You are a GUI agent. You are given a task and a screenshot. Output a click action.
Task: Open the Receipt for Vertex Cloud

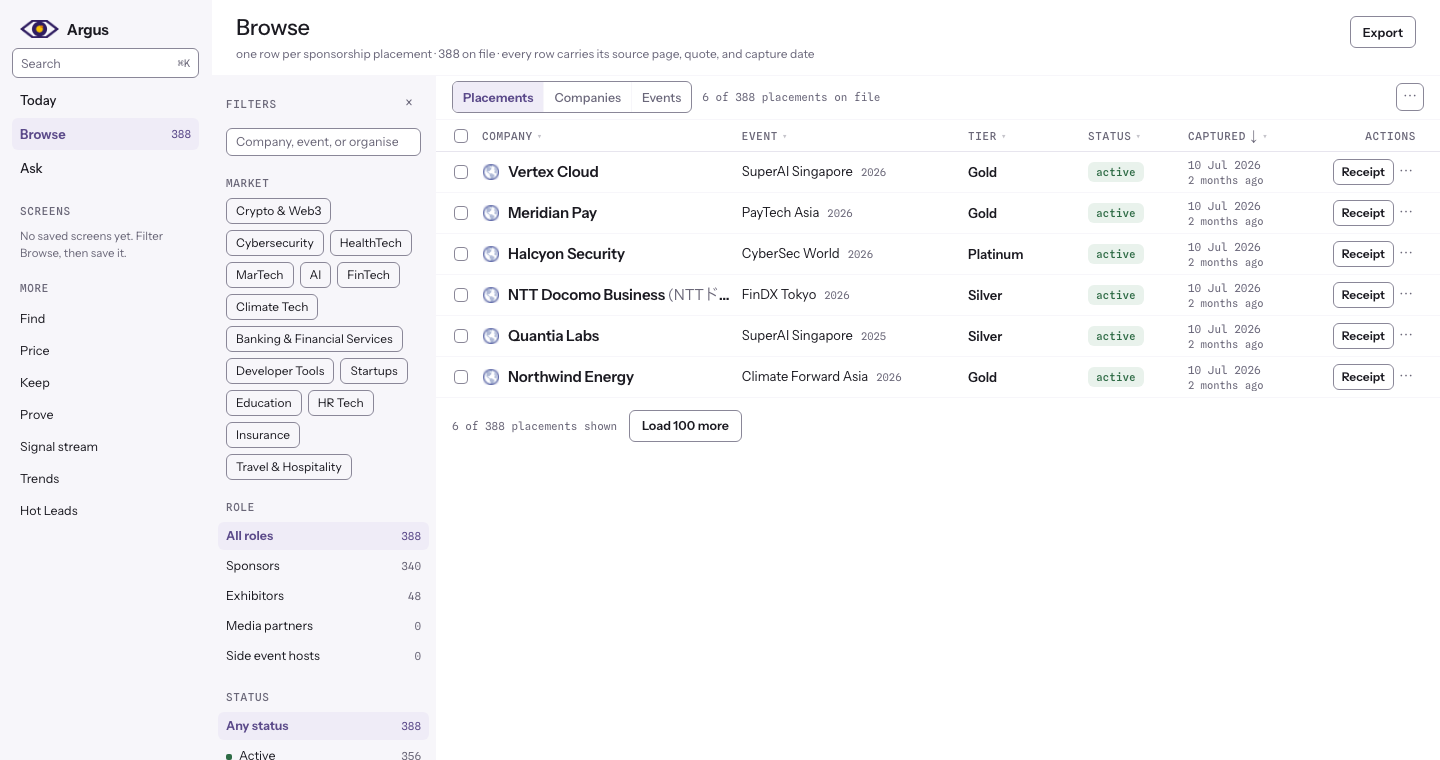1363,172
